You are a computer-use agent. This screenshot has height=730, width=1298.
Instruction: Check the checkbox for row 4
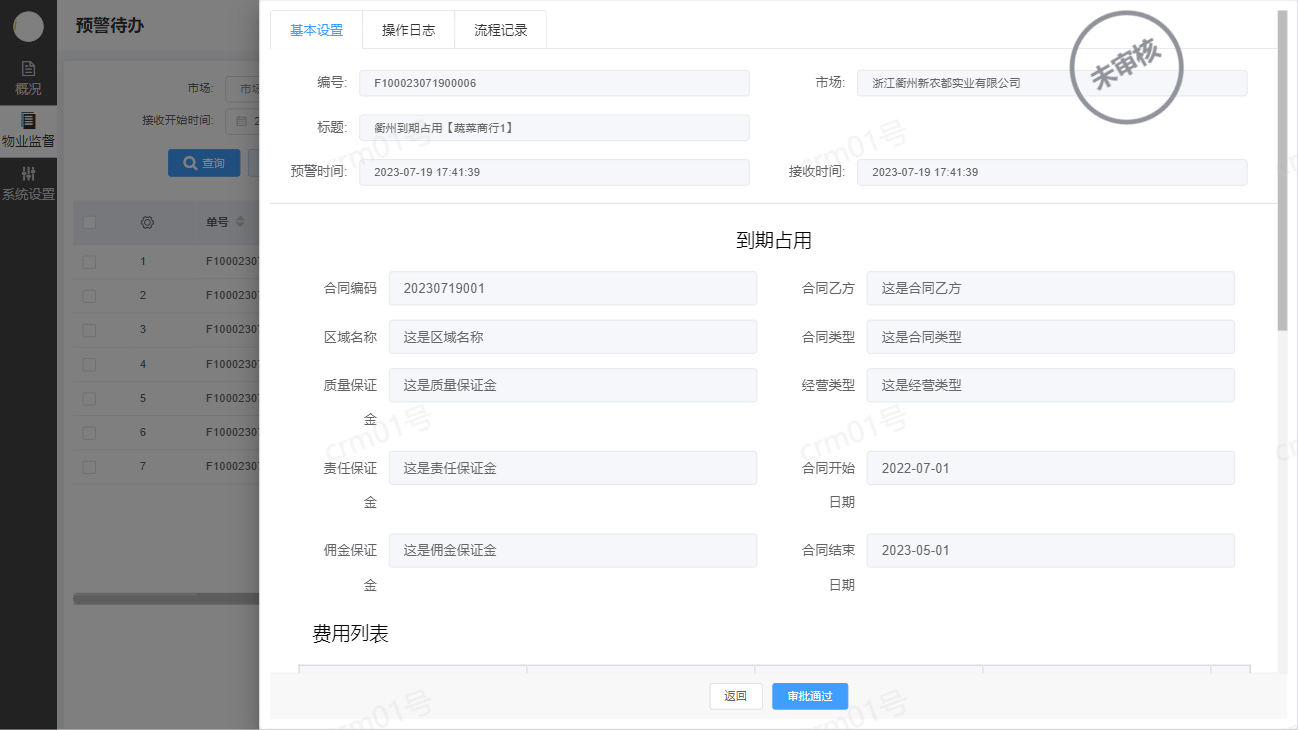point(89,364)
